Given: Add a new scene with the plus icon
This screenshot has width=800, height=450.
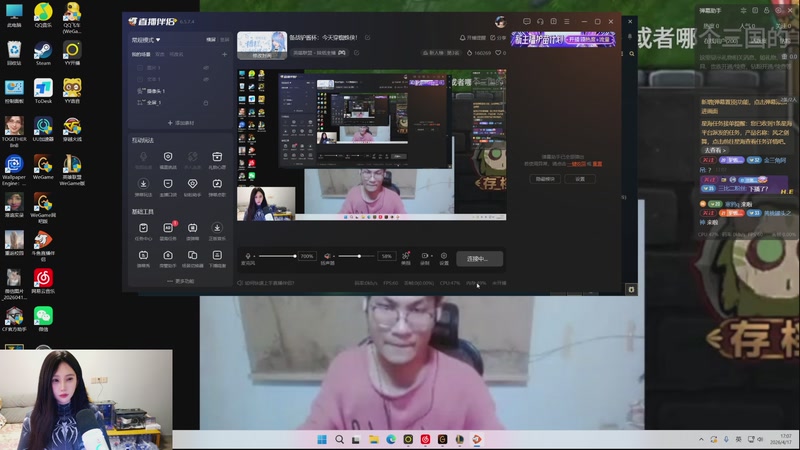Looking at the screenshot, I should [x=224, y=54].
